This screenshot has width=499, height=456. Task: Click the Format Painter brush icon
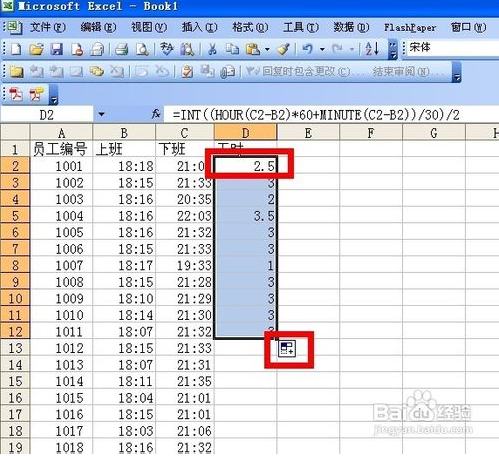coord(284,49)
